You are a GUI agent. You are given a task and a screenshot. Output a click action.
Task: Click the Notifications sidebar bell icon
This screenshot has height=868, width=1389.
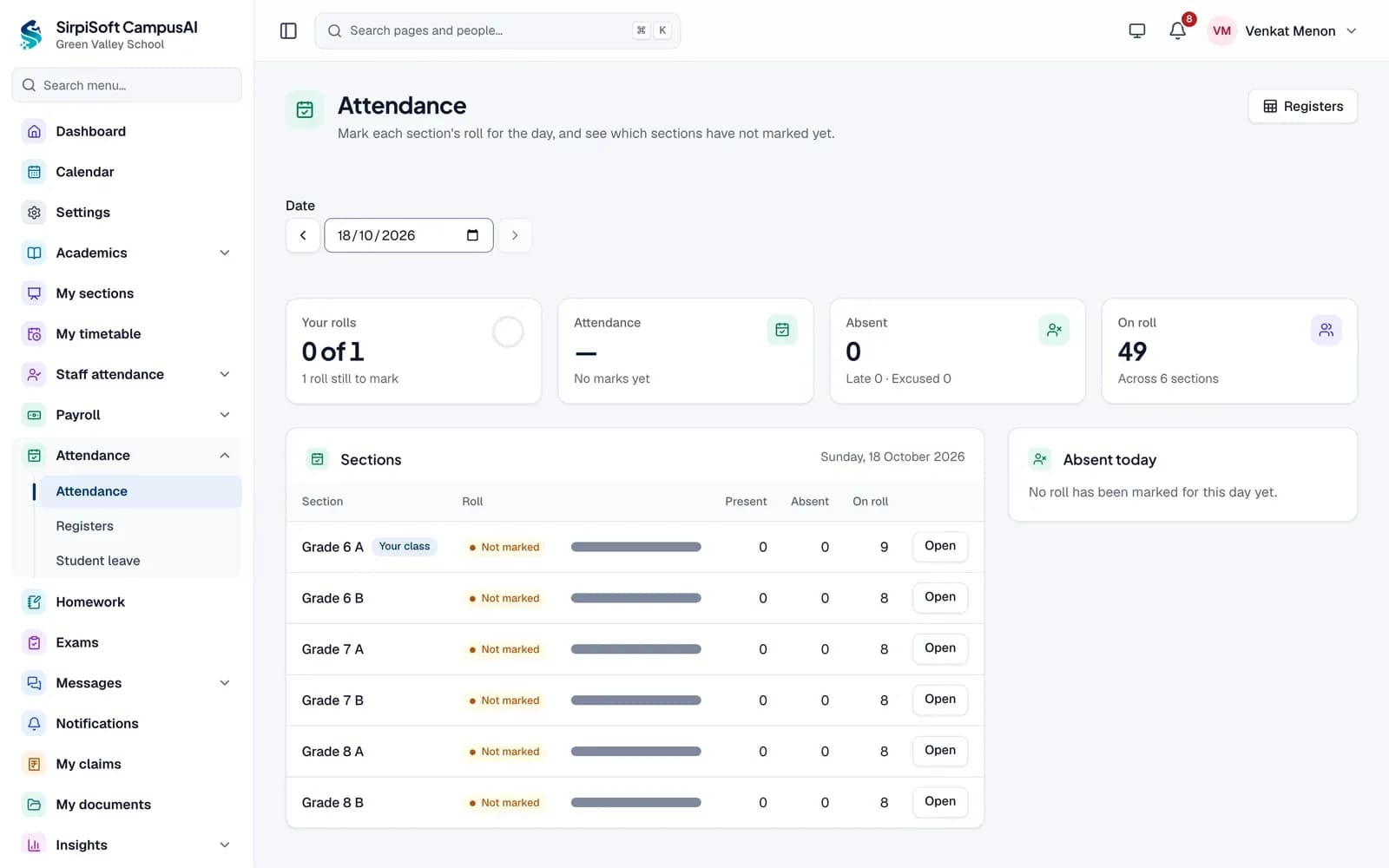click(x=34, y=723)
